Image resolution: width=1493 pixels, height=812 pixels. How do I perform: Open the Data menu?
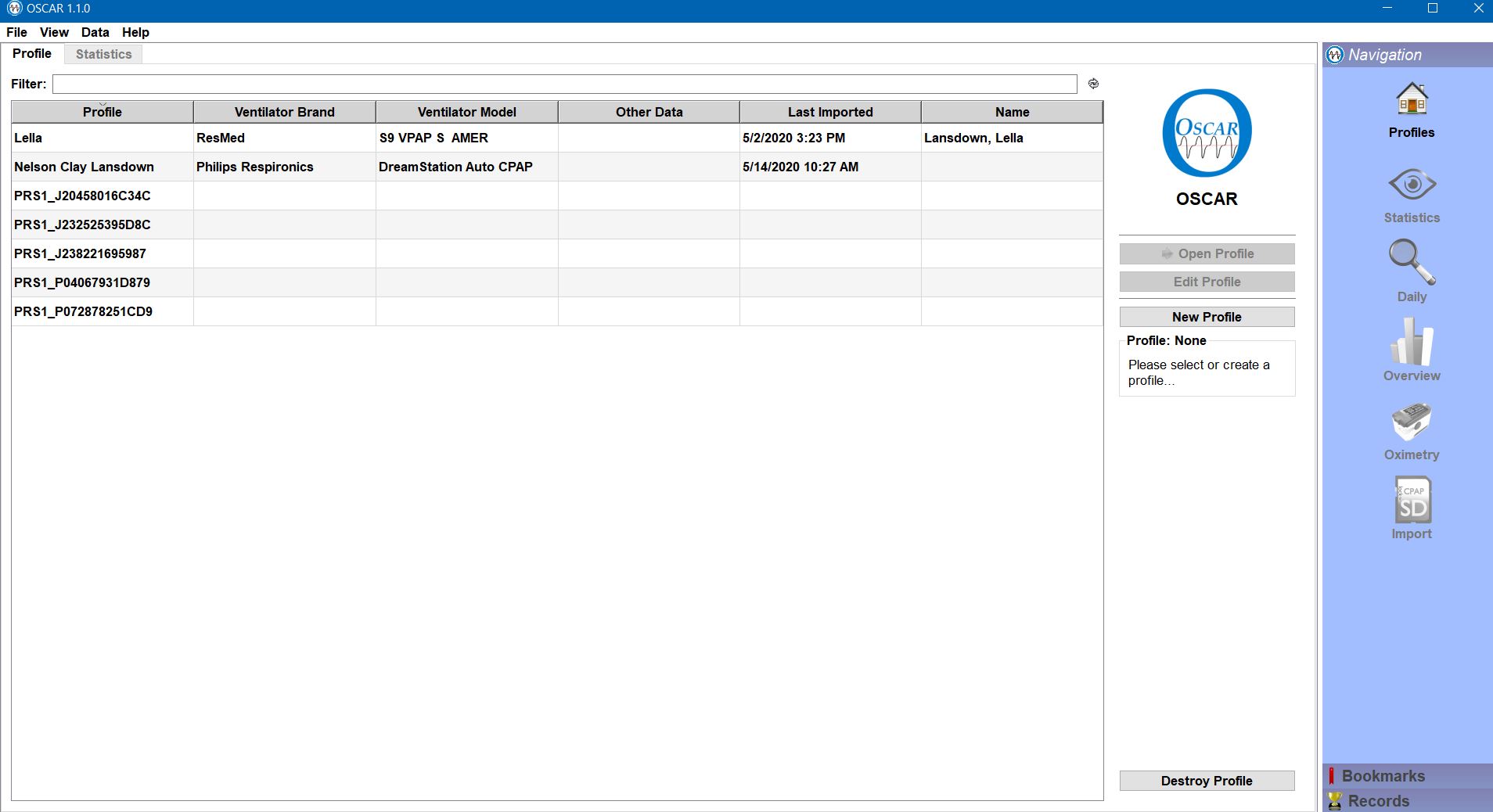(95, 32)
